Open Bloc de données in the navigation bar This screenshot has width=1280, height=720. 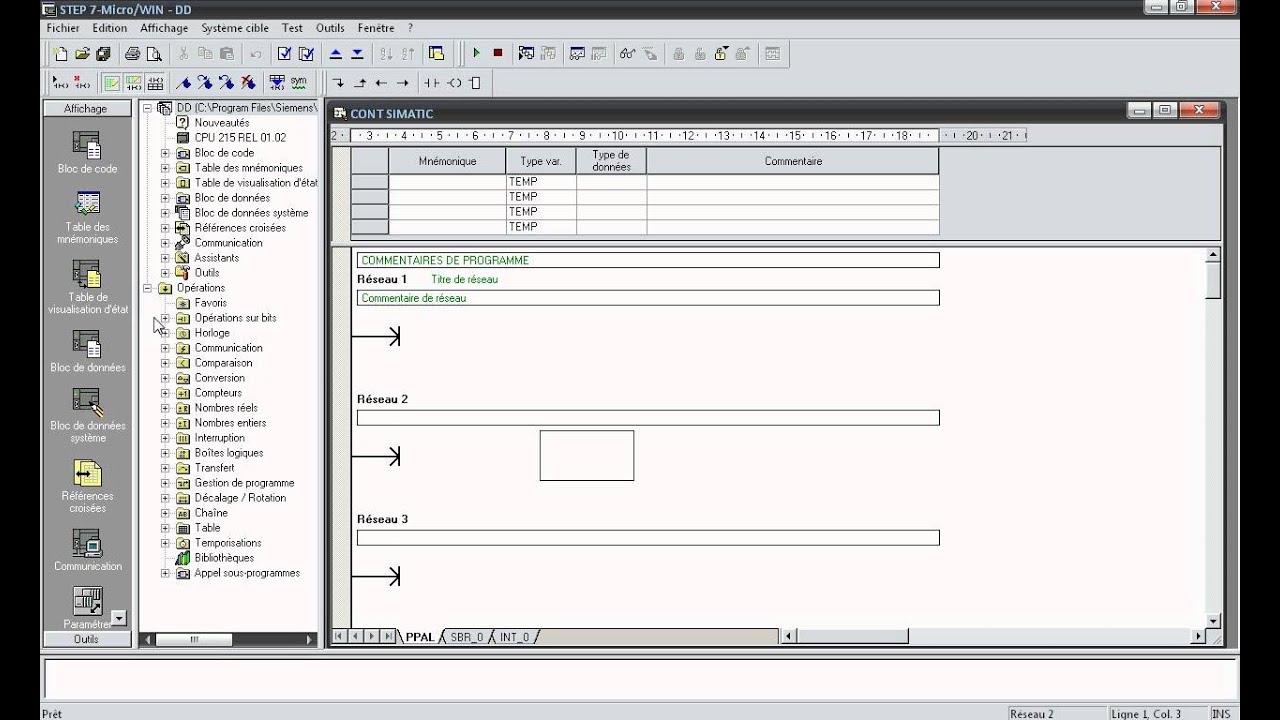[87, 351]
